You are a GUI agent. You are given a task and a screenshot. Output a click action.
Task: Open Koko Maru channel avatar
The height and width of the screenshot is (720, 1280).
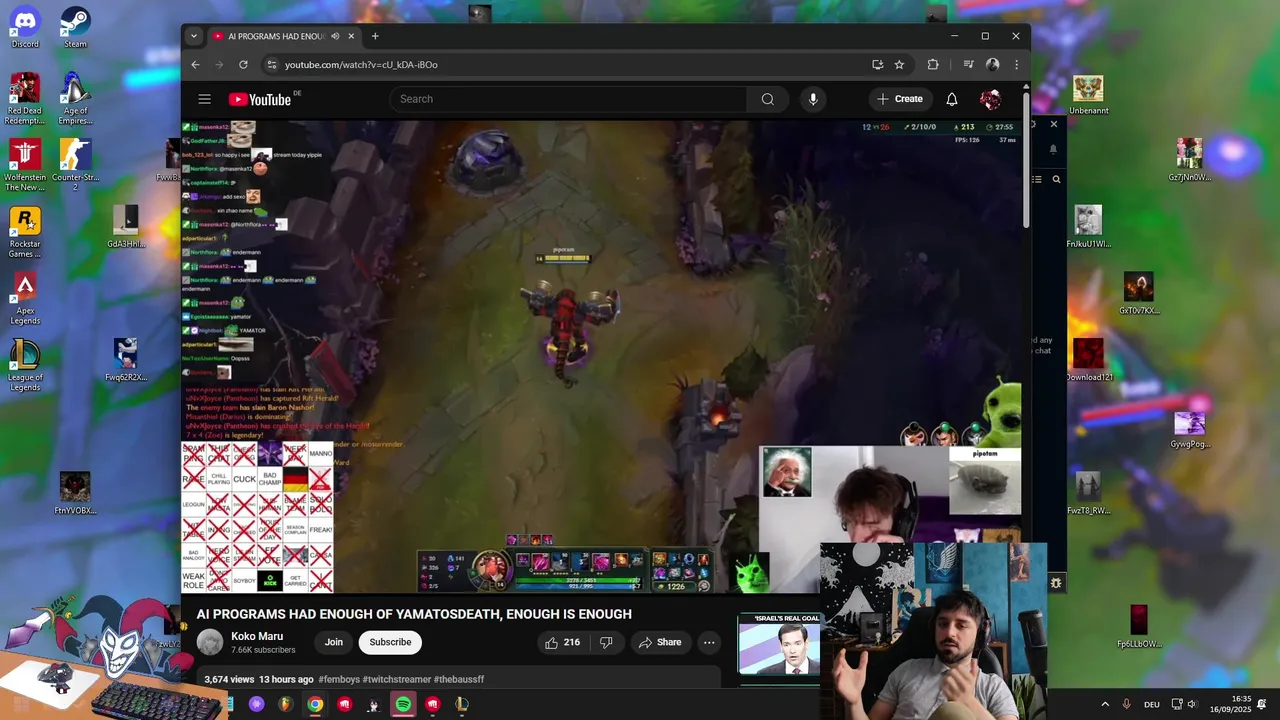(x=210, y=642)
